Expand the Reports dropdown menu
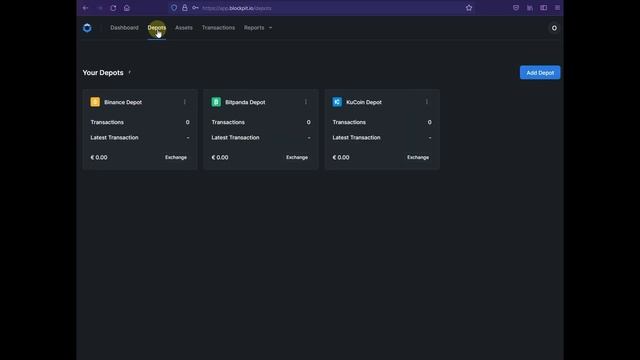 (258, 28)
